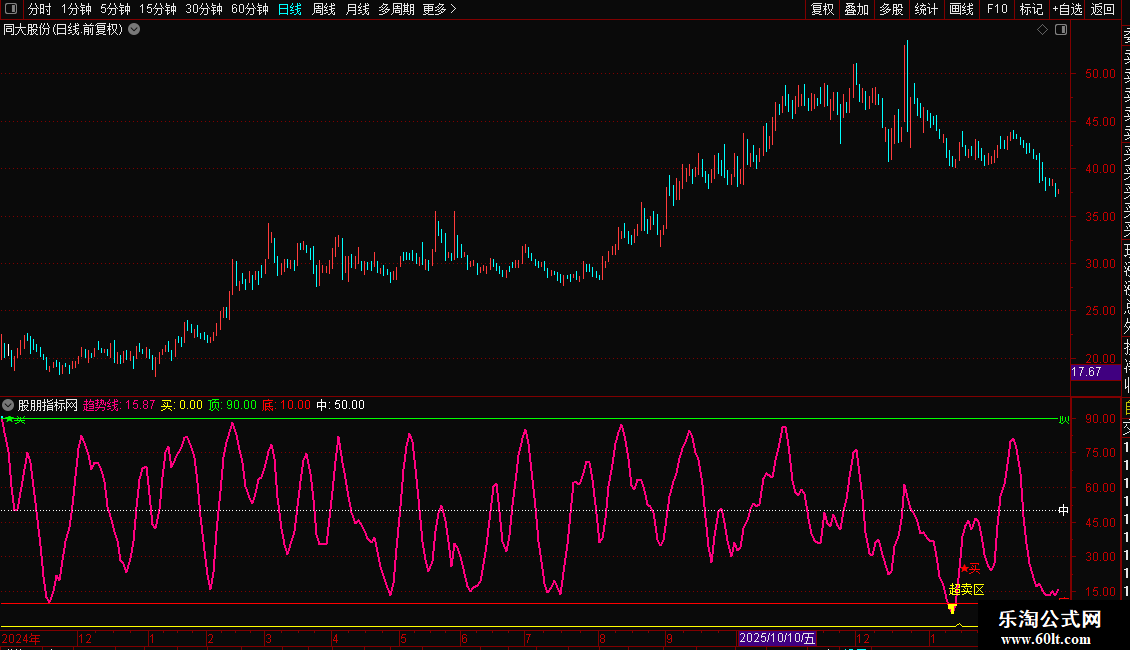Expand the 更多 periods menu
Image resolution: width=1130 pixels, height=650 pixels.
[x=439, y=9]
